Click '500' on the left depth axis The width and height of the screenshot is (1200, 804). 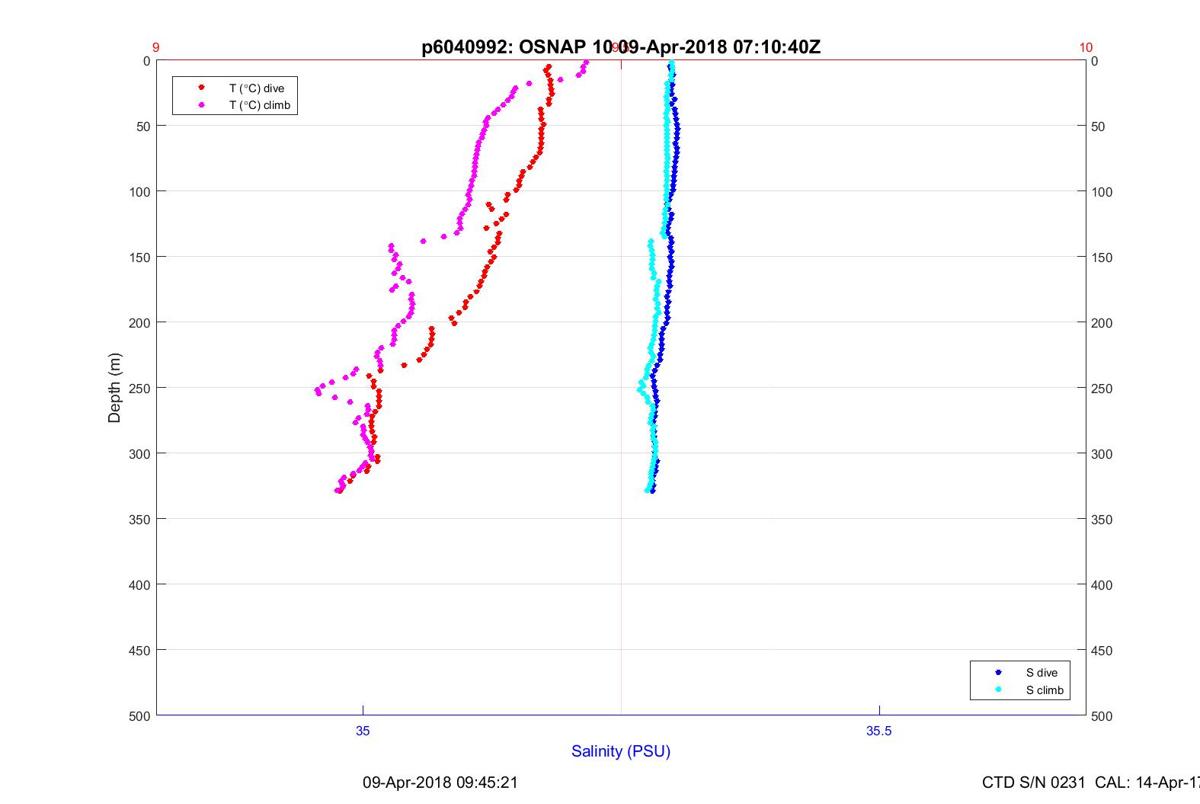point(139,716)
